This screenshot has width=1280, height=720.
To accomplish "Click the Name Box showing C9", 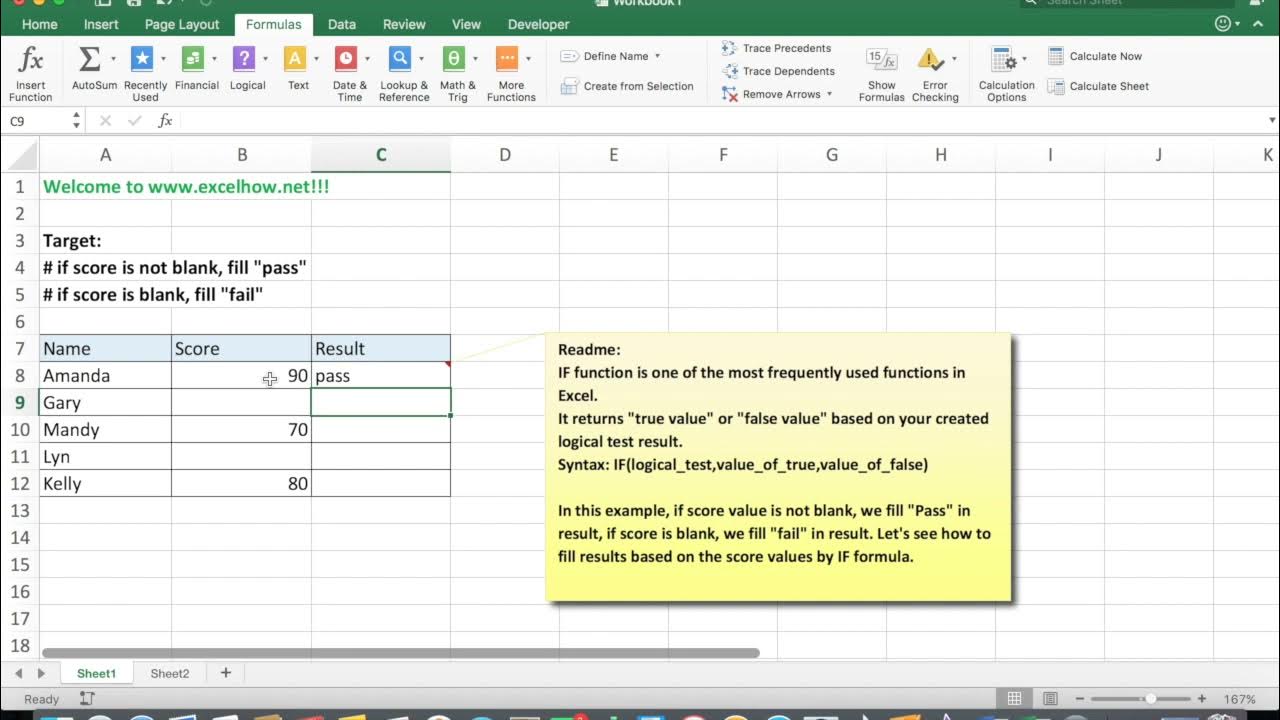I will click(36, 121).
